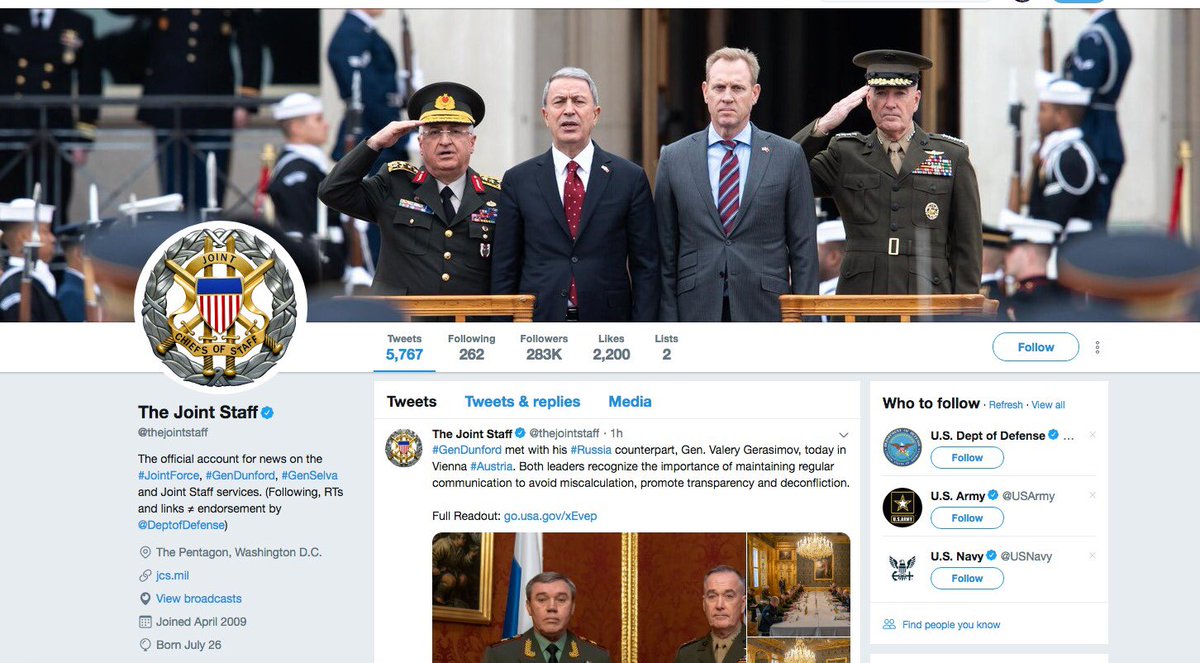The height and width of the screenshot is (663, 1200).
Task: Switch to the Tweets & replies tab
Action: tap(522, 401)
